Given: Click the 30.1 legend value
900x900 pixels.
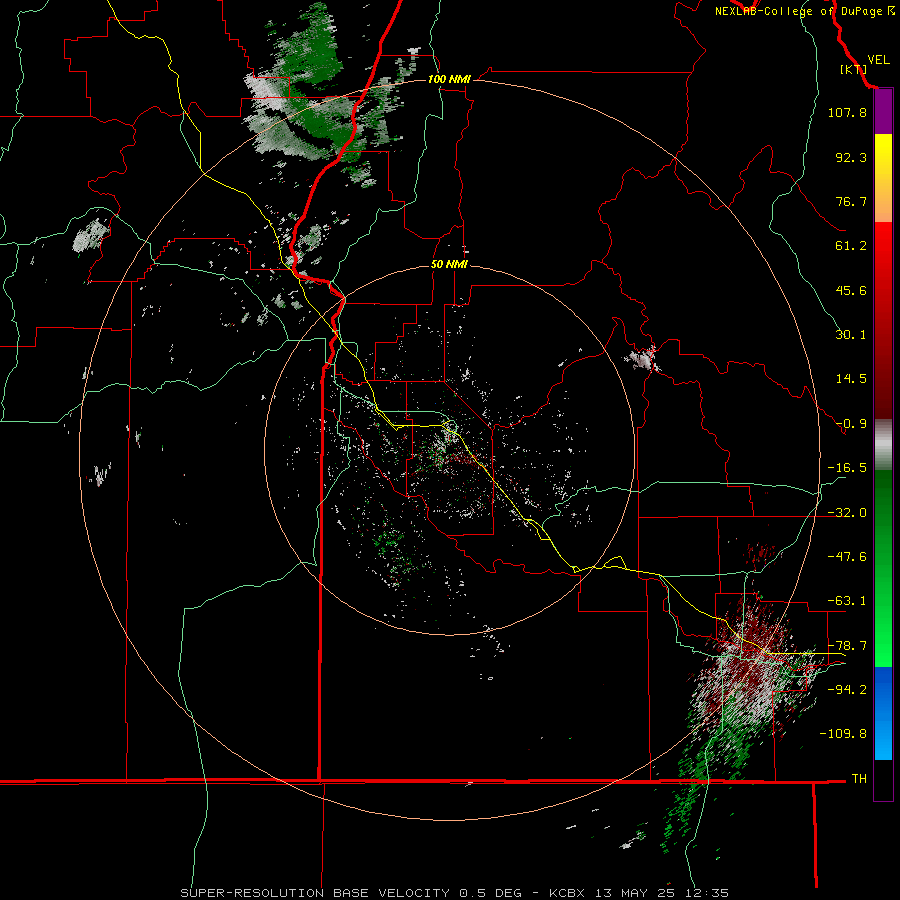Looking at the screenshot, I should [x=851, y=335].
